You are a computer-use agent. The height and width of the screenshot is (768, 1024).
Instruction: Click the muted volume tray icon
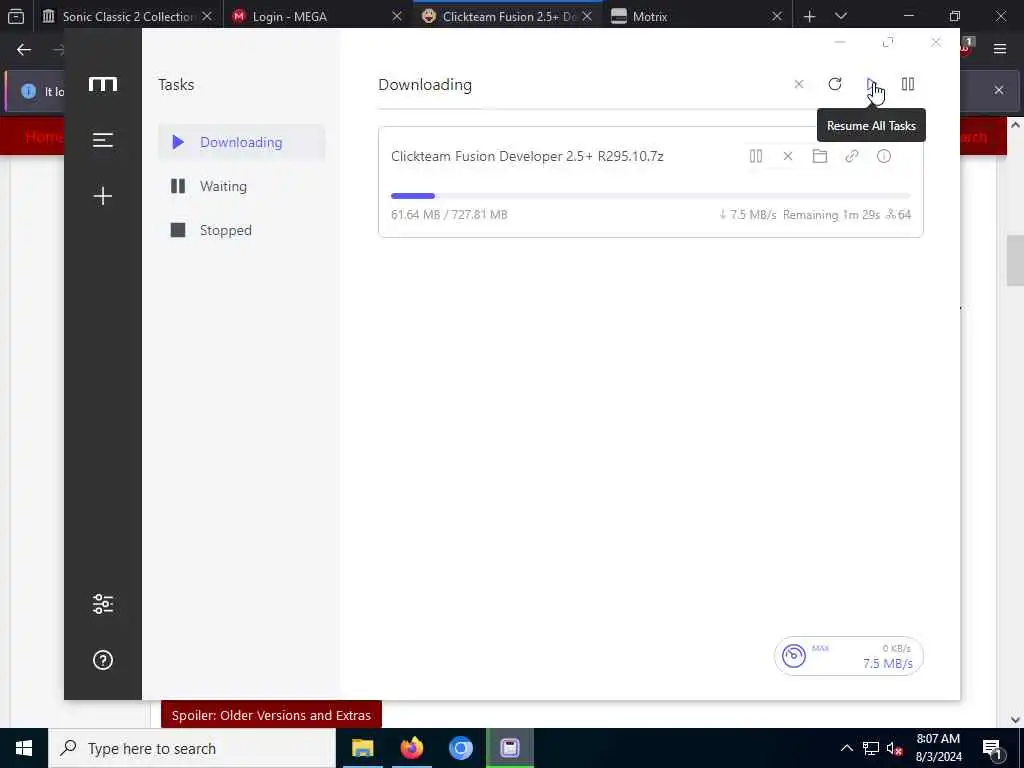point(895,748)
